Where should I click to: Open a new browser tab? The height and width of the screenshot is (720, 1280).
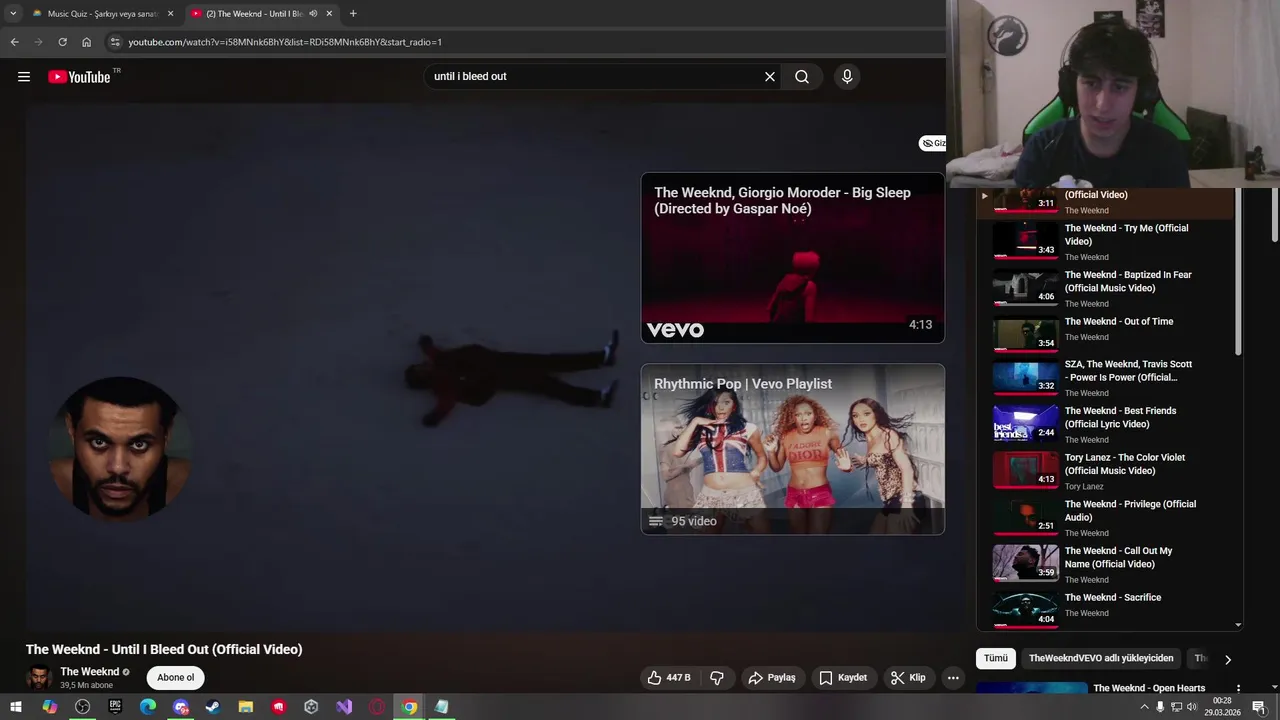(353, 14)
